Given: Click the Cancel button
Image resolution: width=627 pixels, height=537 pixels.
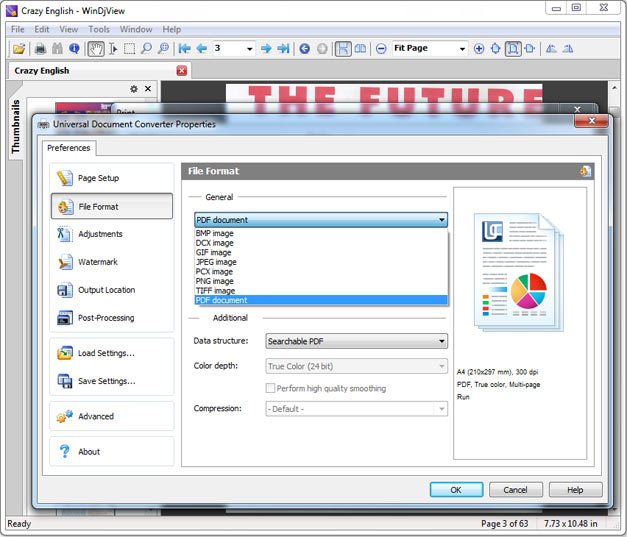Looking at the screenshot, I should point(515,490).
